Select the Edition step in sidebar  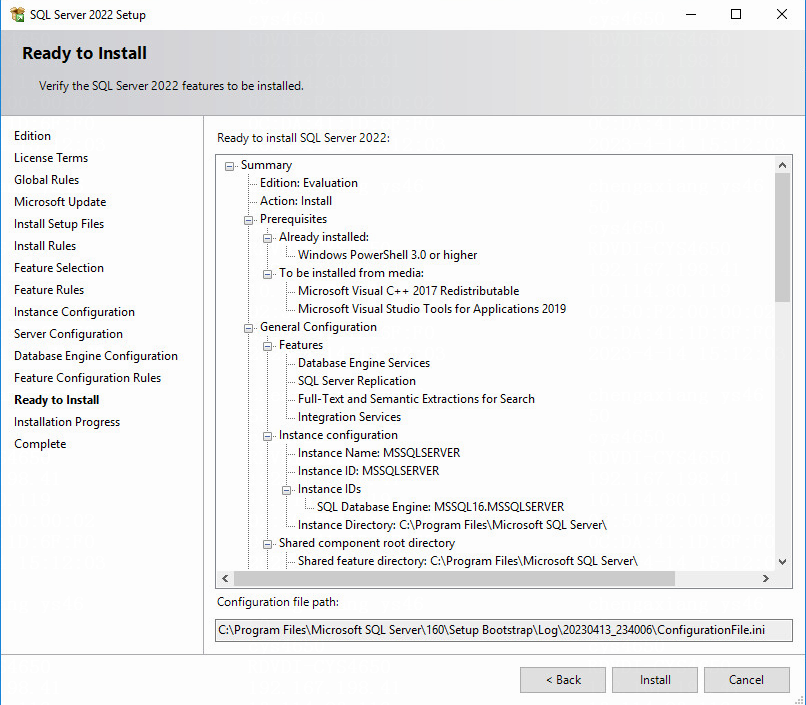(32, 136)
